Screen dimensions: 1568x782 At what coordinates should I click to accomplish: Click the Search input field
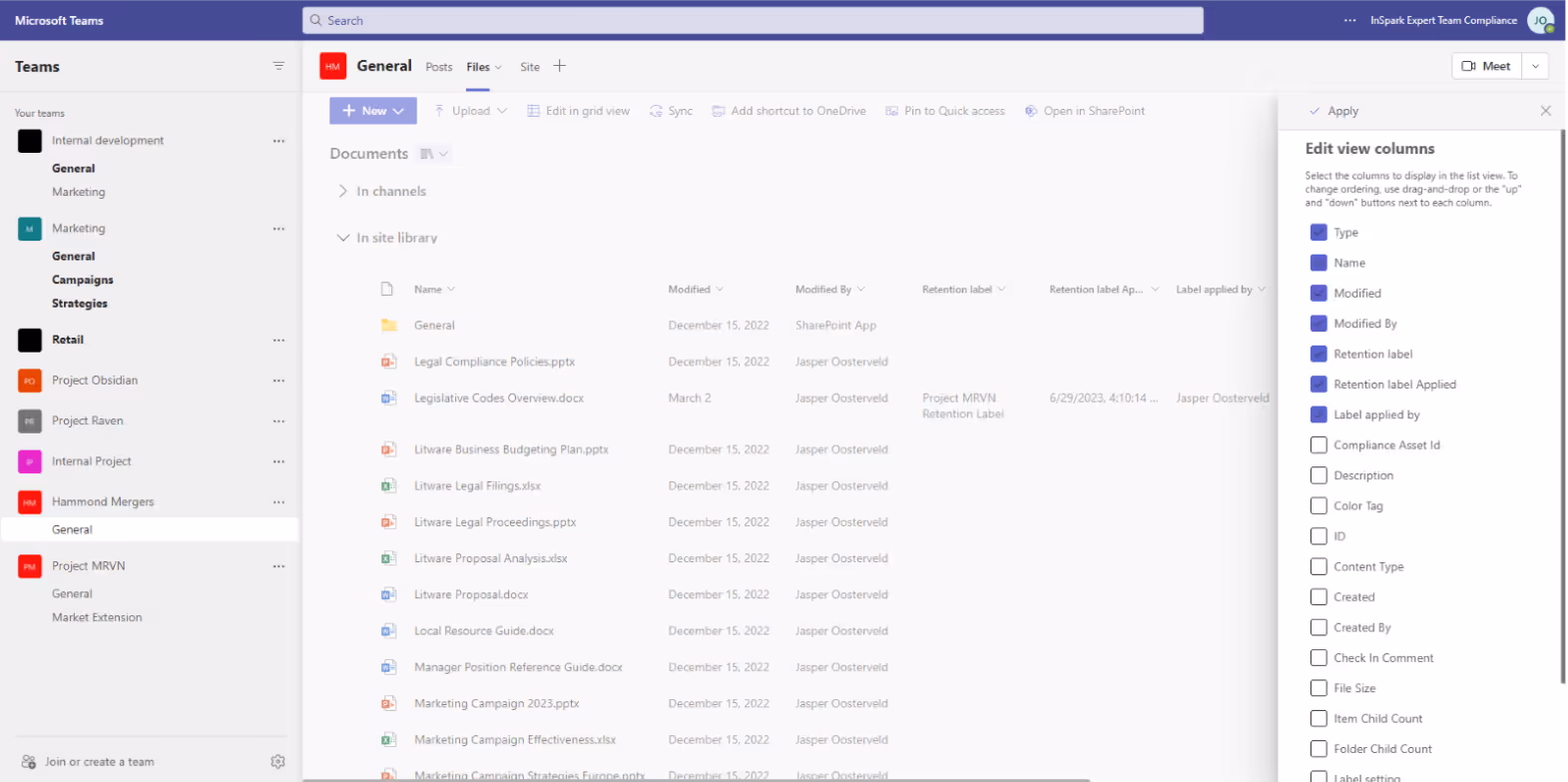[x=753, y=20]
